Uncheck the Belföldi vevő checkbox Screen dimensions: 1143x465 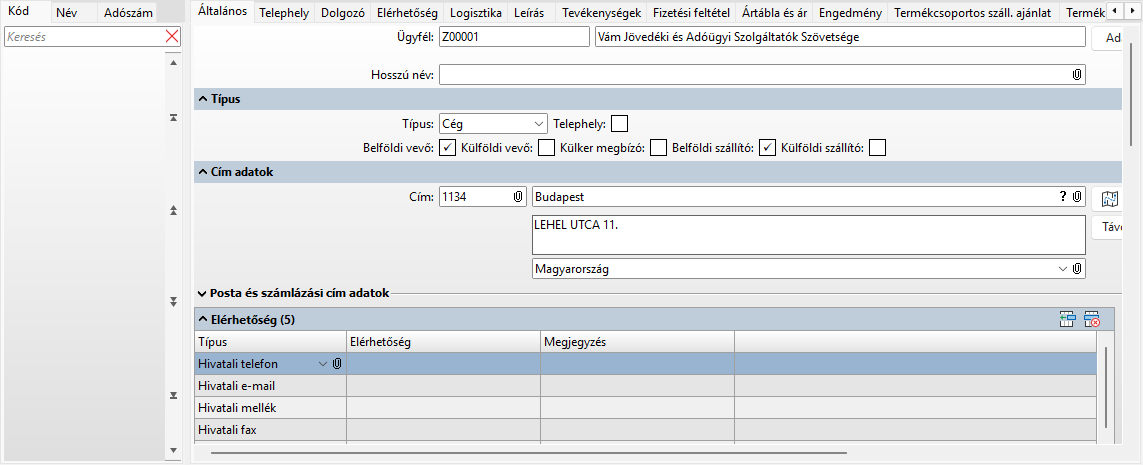pyautogui.click(x=447, y=148)
